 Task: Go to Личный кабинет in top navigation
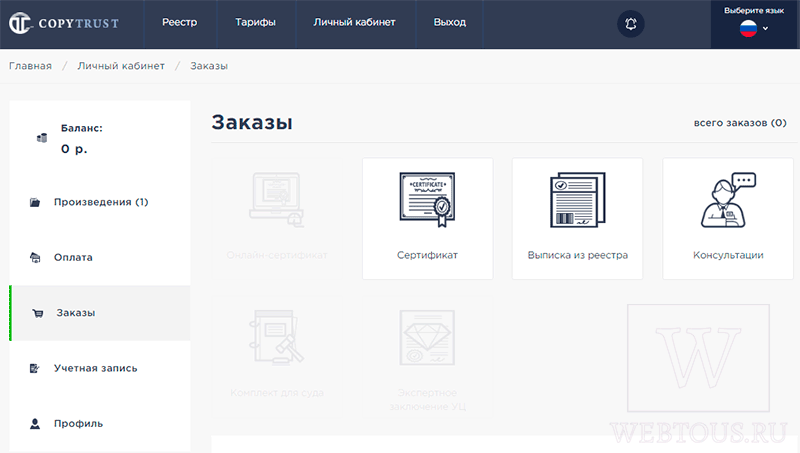coord(354,22)
